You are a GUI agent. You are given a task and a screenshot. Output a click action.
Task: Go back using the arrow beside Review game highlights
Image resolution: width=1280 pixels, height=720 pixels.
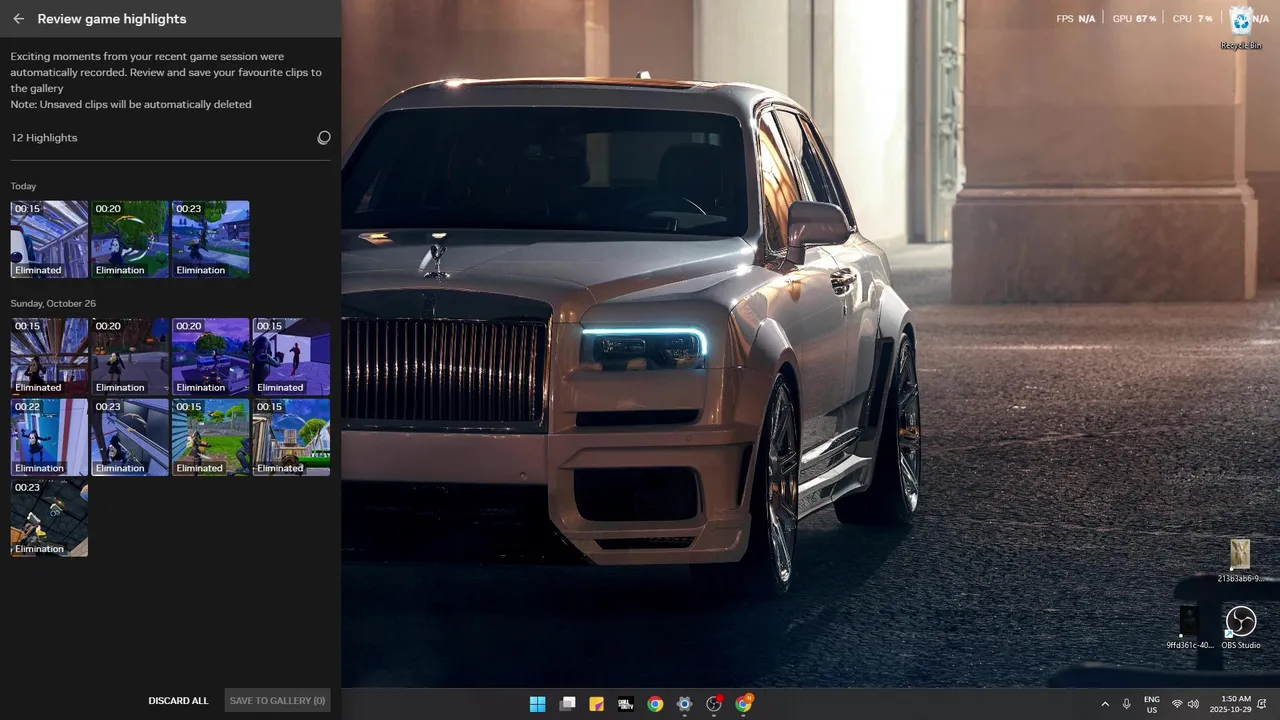coord(18,19)
